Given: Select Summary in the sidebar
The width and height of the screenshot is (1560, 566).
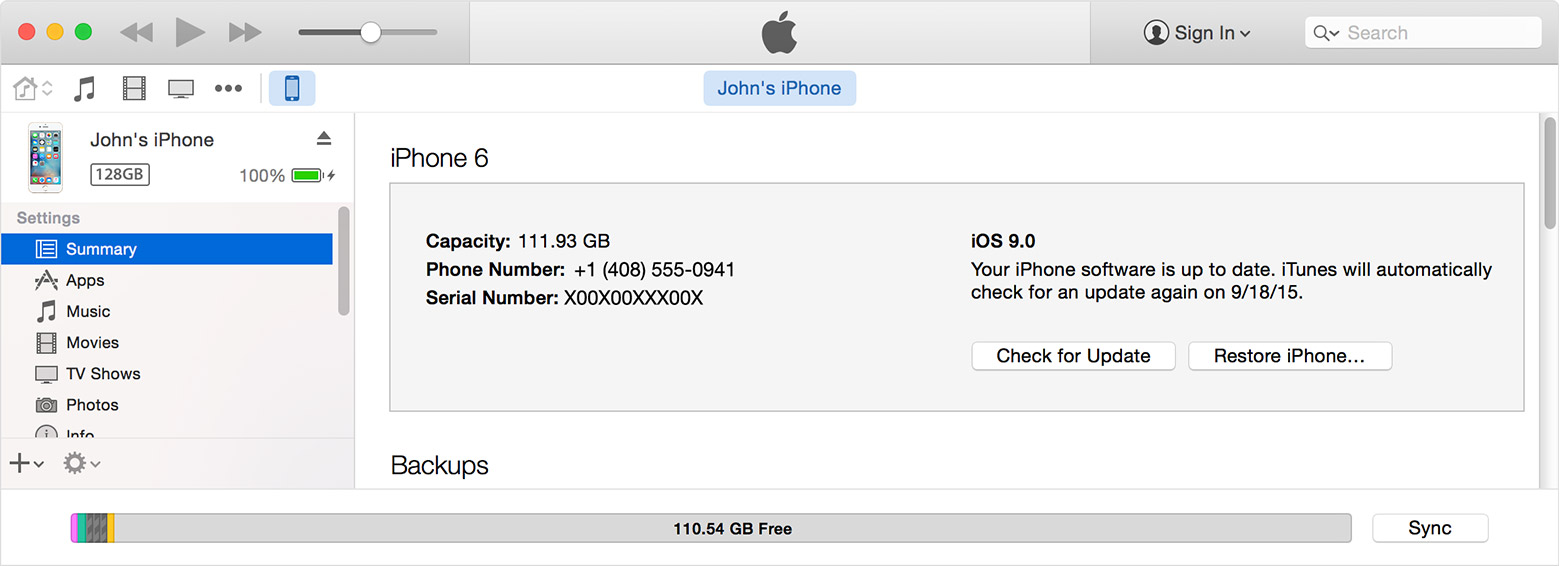Looking at the screenshot, I should click(x=167, y=249).
